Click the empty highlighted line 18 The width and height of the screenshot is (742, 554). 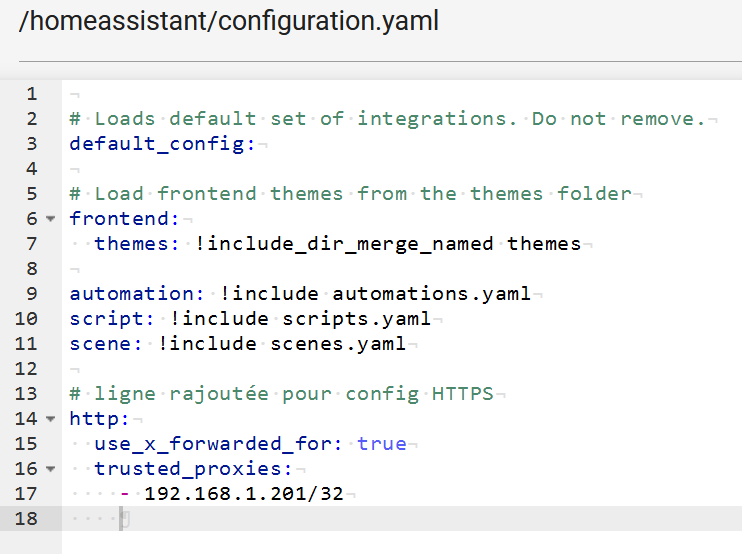[402, 519]
